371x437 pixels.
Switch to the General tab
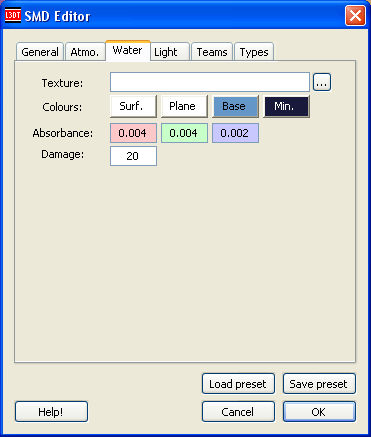point(40,52)
